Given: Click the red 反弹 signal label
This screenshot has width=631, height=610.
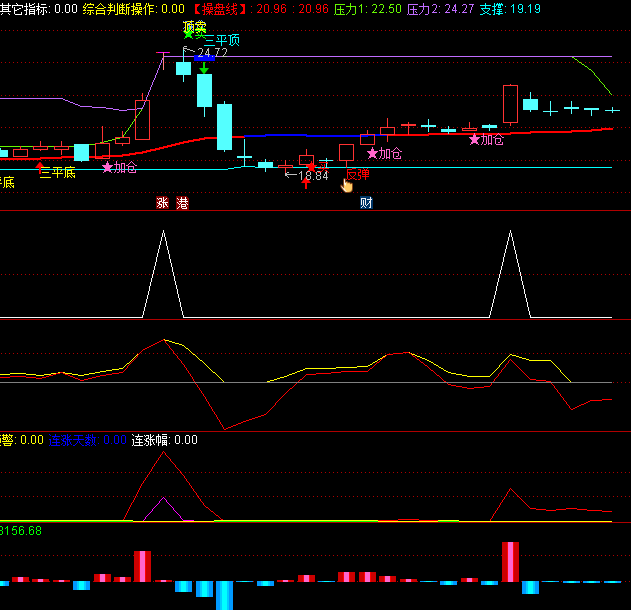Looking at the screenshot, I should pos(358,174).
